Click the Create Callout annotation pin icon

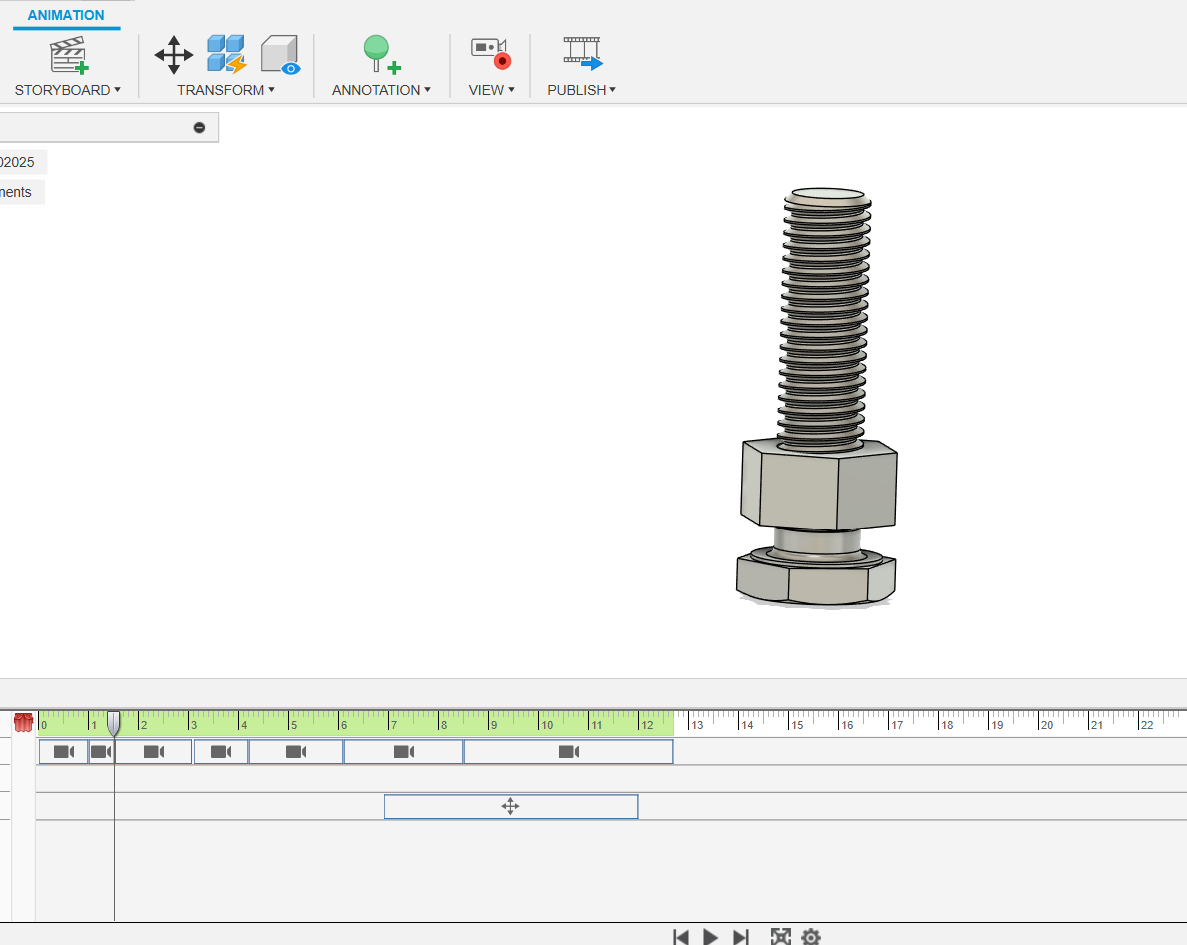[x=380, y=55]
